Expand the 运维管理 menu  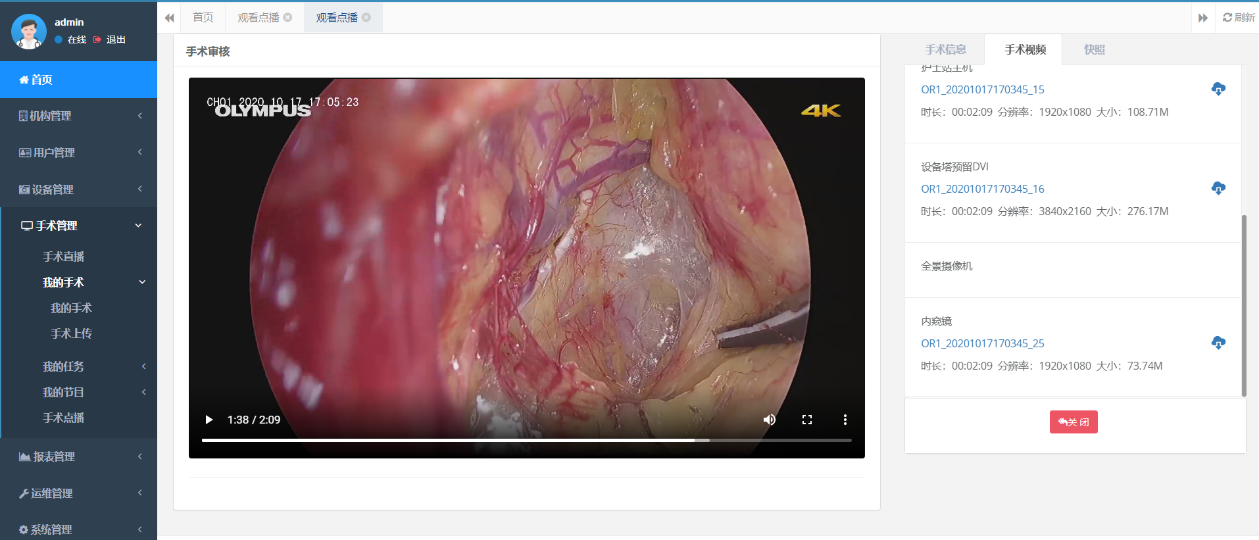(78, 493)
